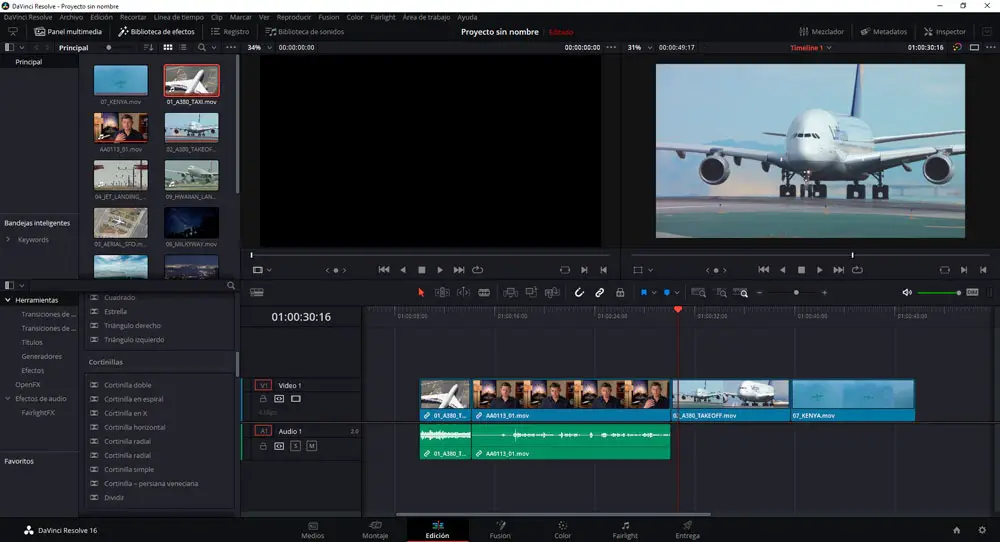Click the timeline volume speaker icon
Image resolution: width=1000 pixels, height=542 pixels.
(x=907, y=292)
